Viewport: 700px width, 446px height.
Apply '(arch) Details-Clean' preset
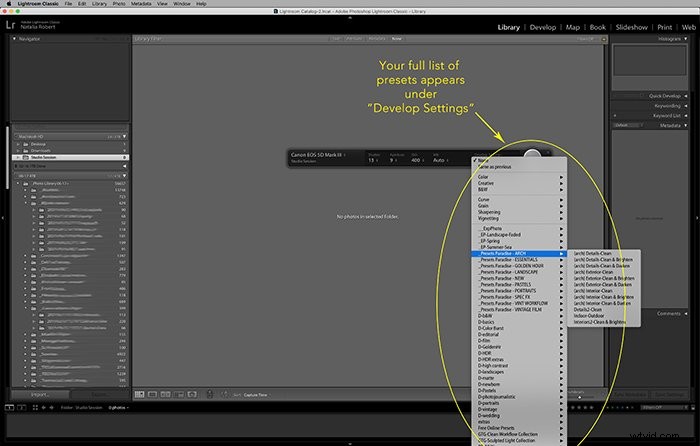pos(604,253)
